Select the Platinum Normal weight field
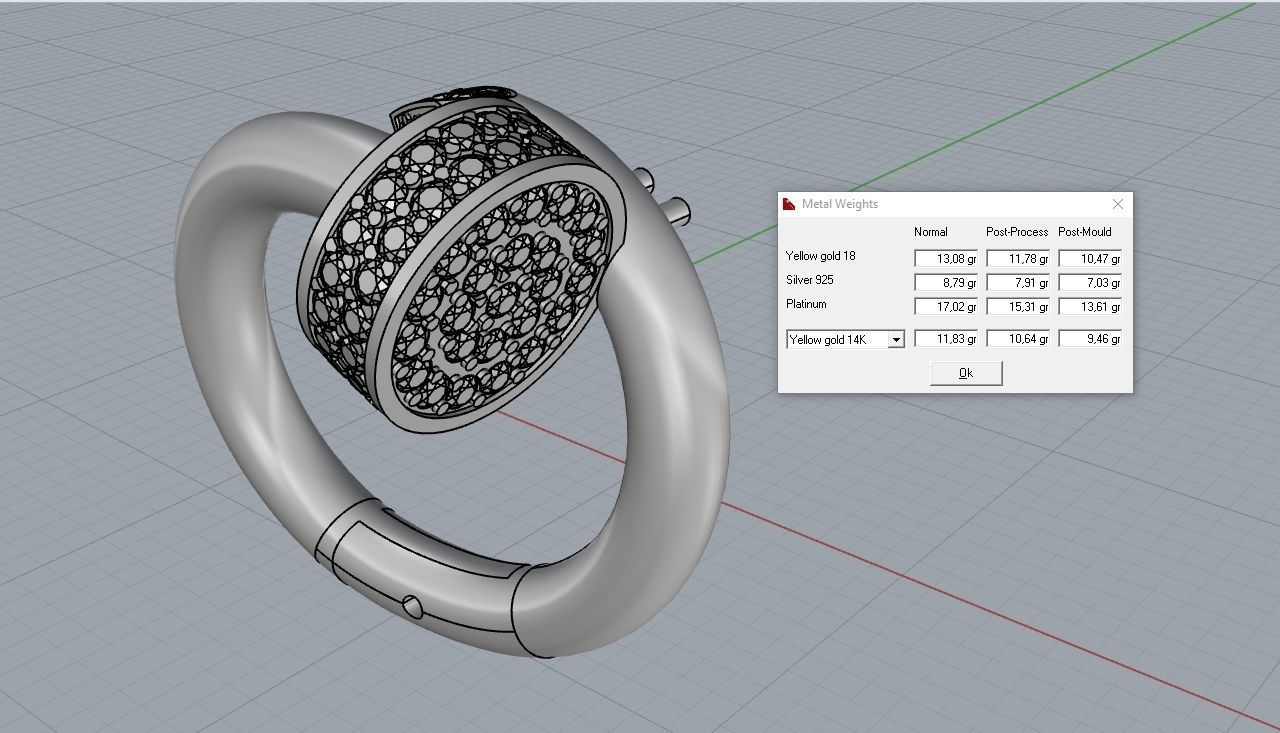1280x733 pixels. pyautogui.click(x=946, y=307)
